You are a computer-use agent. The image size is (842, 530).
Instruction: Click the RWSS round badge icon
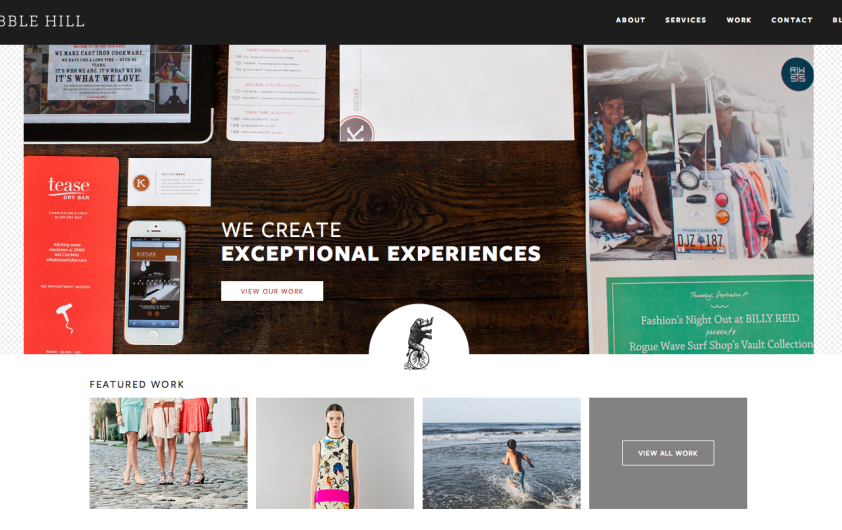tap(797, 74)
